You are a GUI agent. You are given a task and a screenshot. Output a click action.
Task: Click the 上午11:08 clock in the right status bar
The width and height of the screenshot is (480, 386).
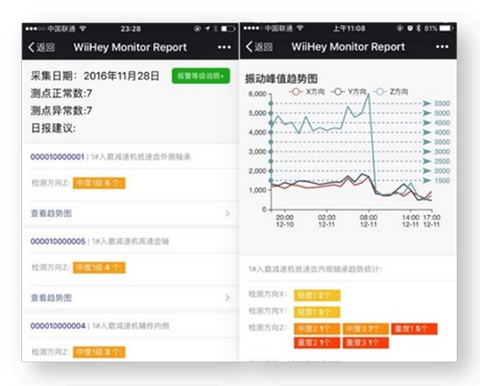point(349,28)
